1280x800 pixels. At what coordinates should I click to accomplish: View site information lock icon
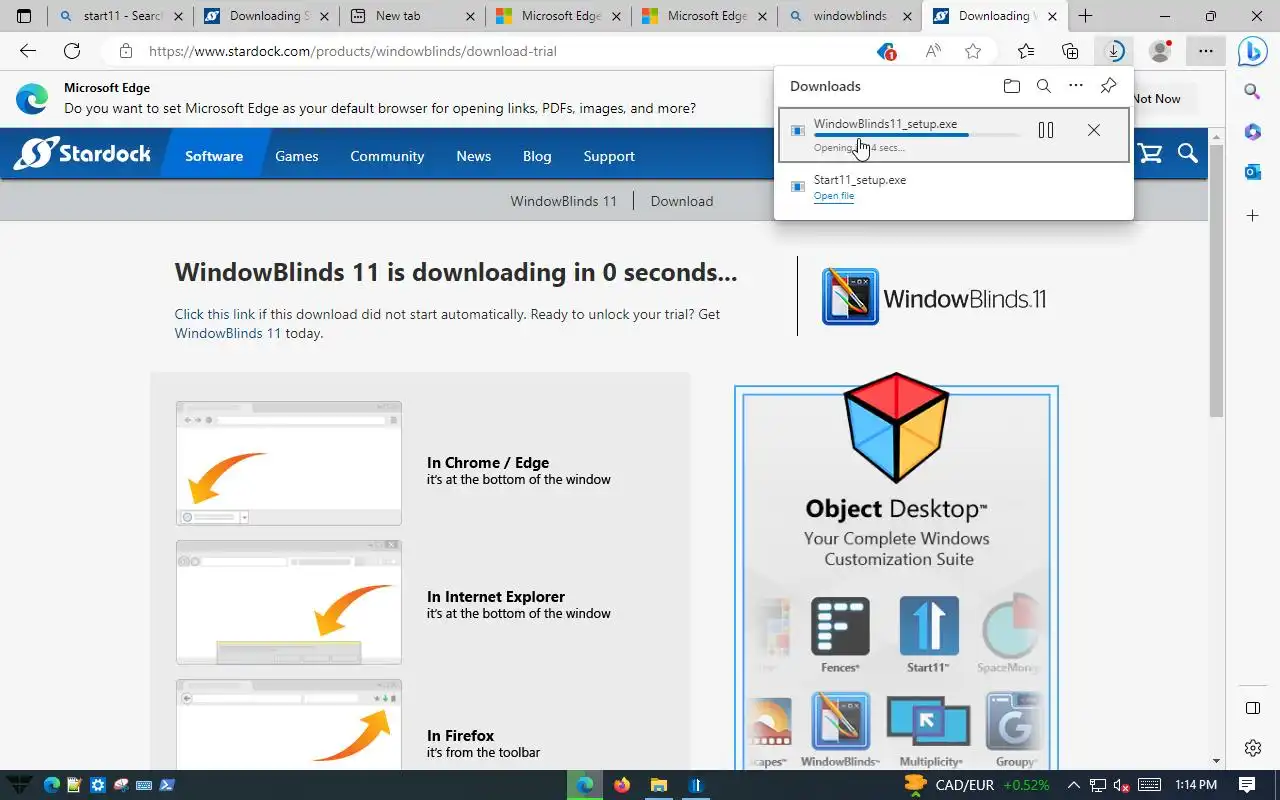[125, 51]
